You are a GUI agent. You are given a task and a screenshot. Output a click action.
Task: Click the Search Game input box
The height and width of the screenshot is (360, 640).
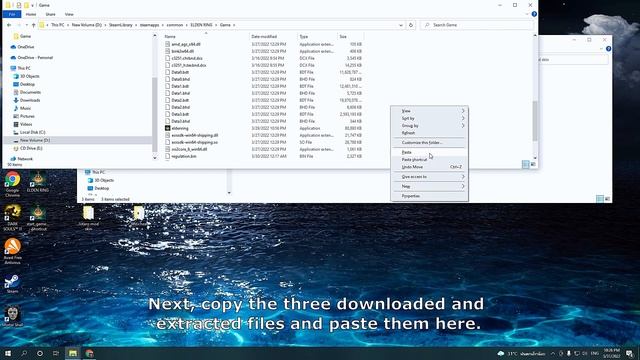[476, 25]
